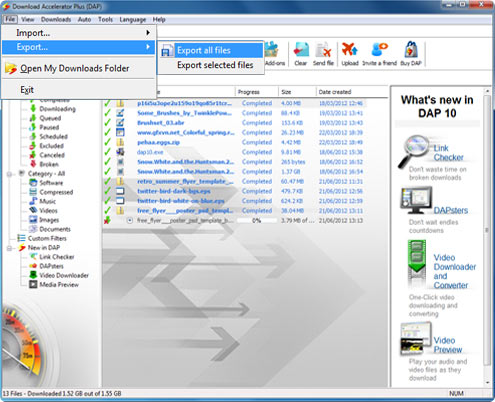Open the Video Downloader and Converter link

455,271
